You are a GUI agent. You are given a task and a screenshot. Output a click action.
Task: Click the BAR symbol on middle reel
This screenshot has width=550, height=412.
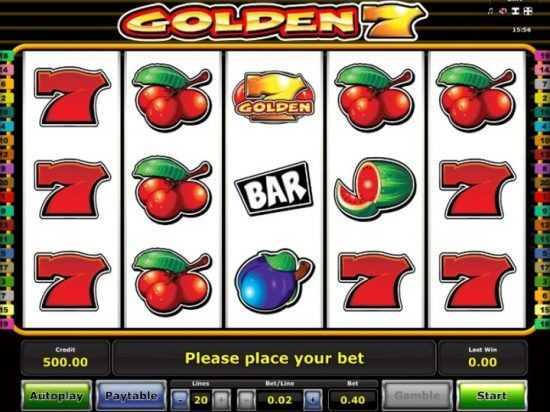[x=274, y=188]
